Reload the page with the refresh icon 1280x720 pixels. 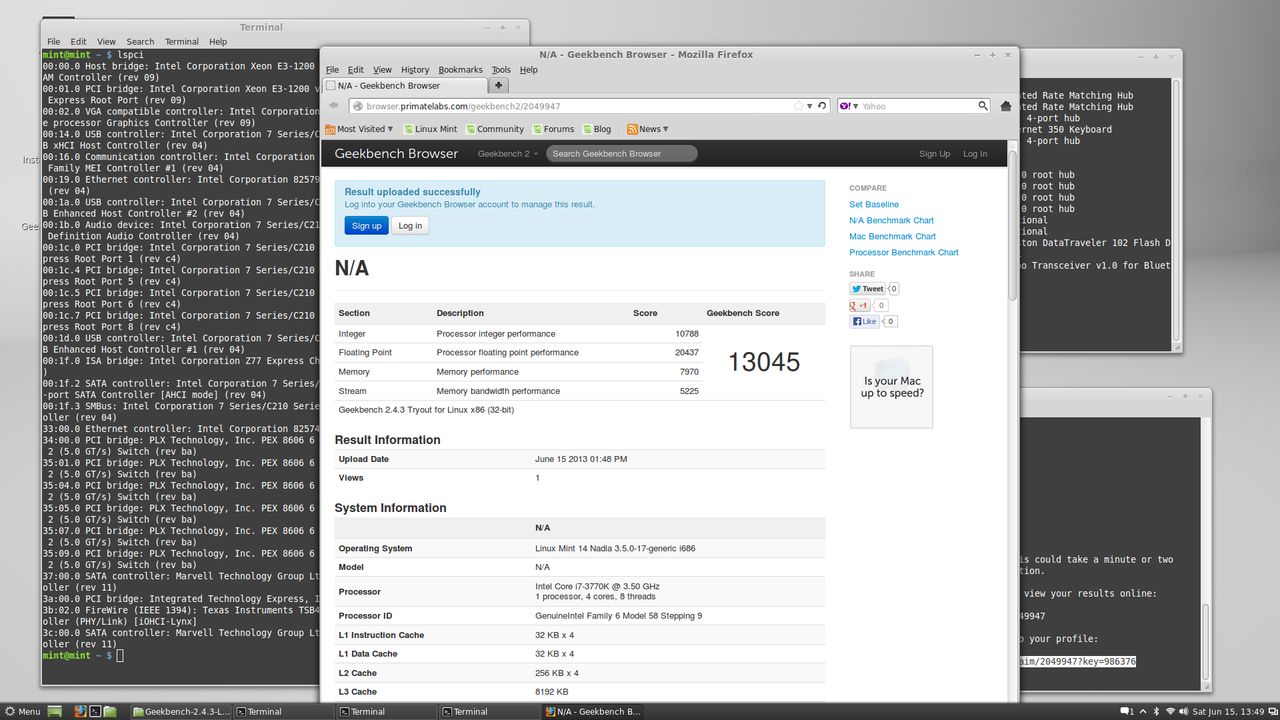pyautogui.click(x=822, y=105)
